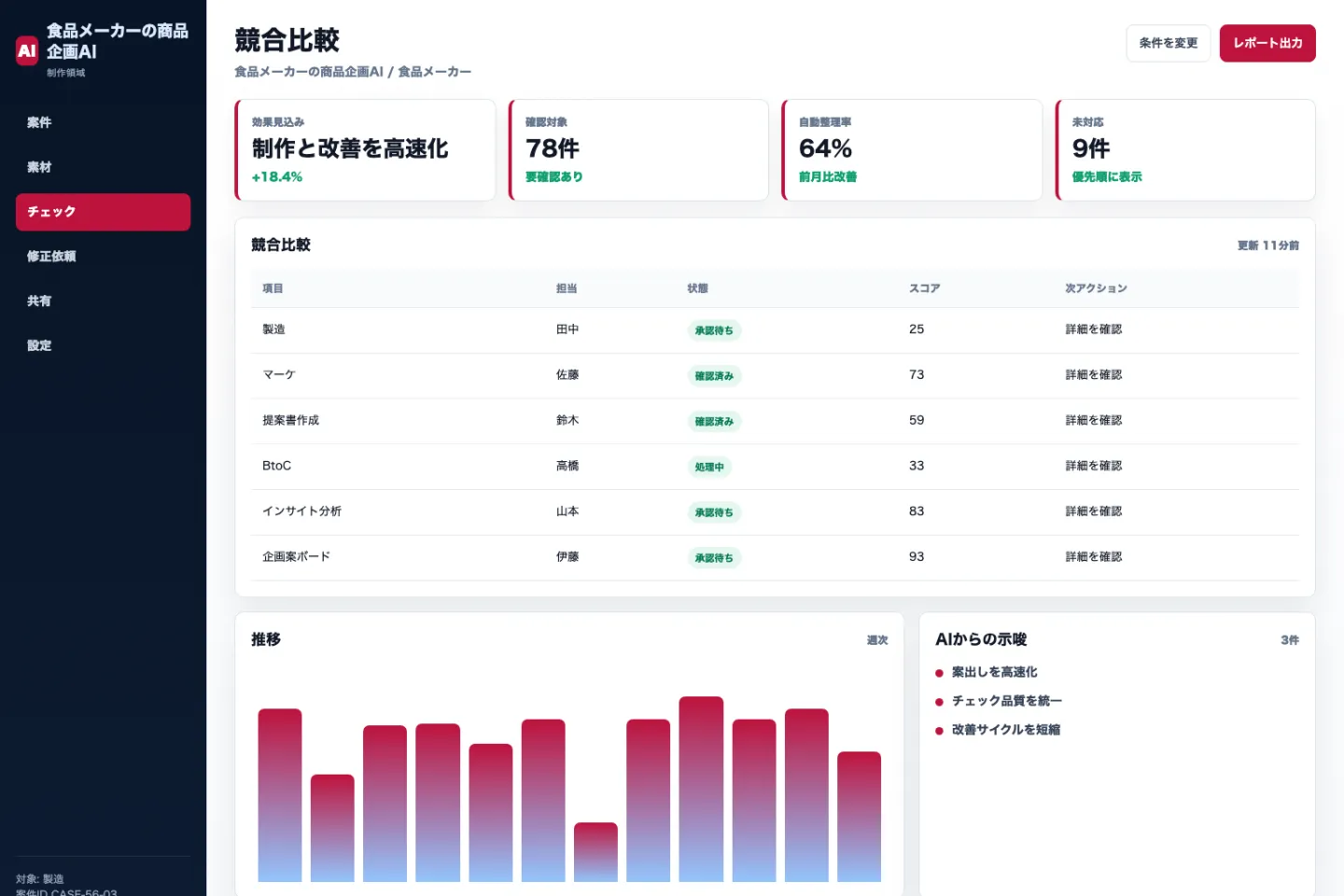Click the 週次 selector on the 推移 chart

click(x=877, y=640)
